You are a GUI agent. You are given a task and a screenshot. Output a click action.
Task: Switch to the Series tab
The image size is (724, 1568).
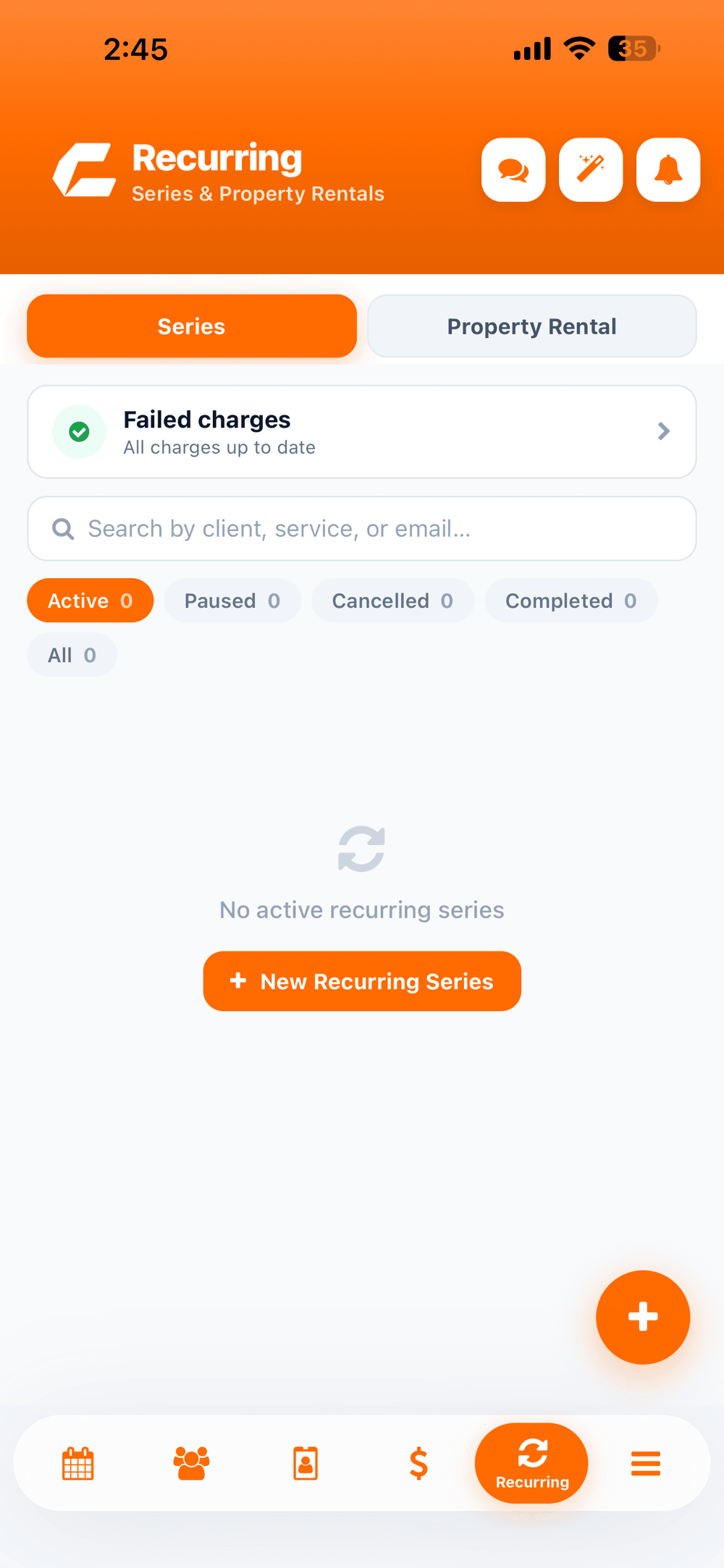tap(192, 326)
